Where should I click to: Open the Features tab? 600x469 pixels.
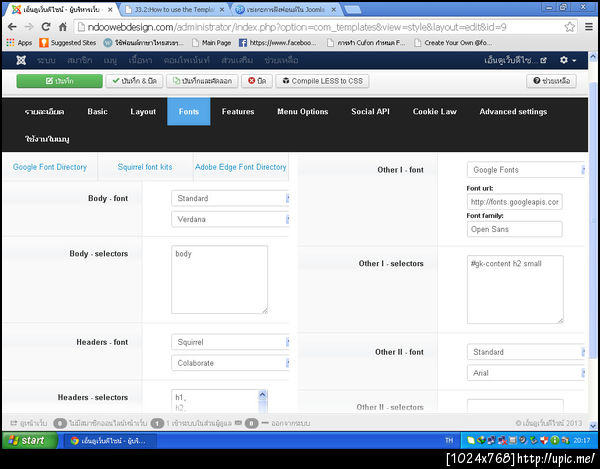[238, 112]
